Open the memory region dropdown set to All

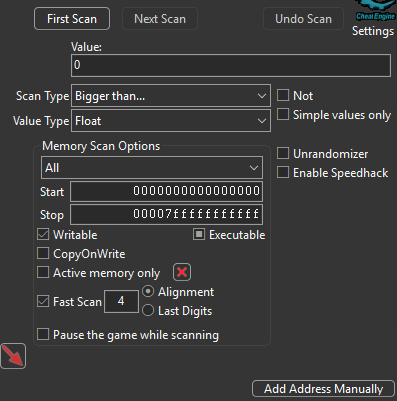152,168
